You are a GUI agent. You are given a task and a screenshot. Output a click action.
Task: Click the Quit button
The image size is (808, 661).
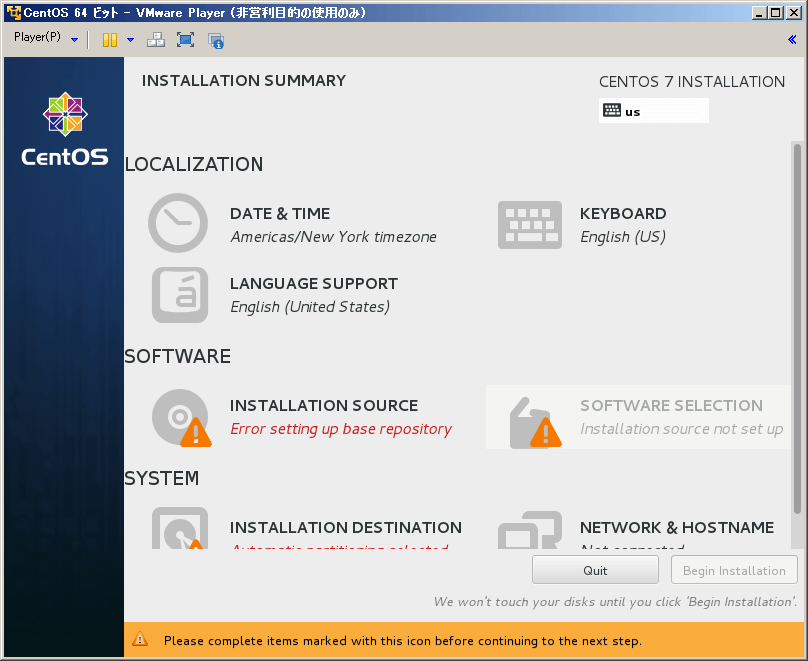tap(595, 570)
